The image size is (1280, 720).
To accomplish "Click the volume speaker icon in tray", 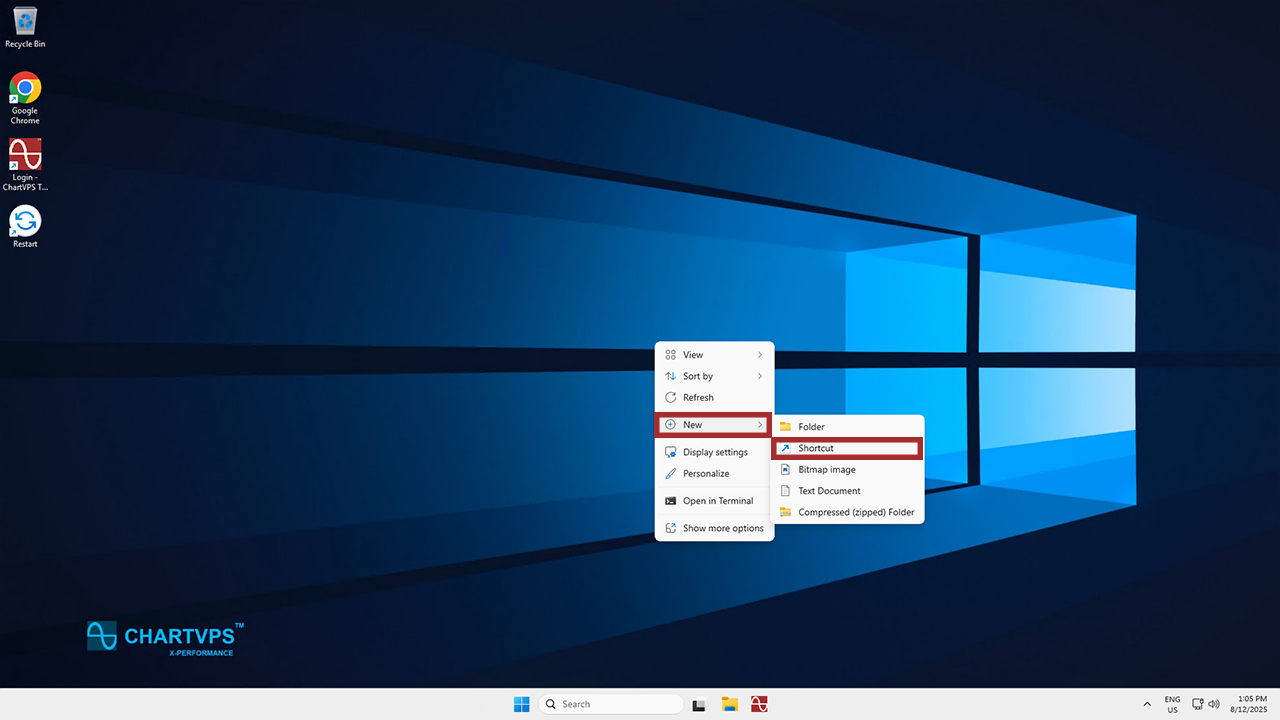I will click(x=1214, y=704).
